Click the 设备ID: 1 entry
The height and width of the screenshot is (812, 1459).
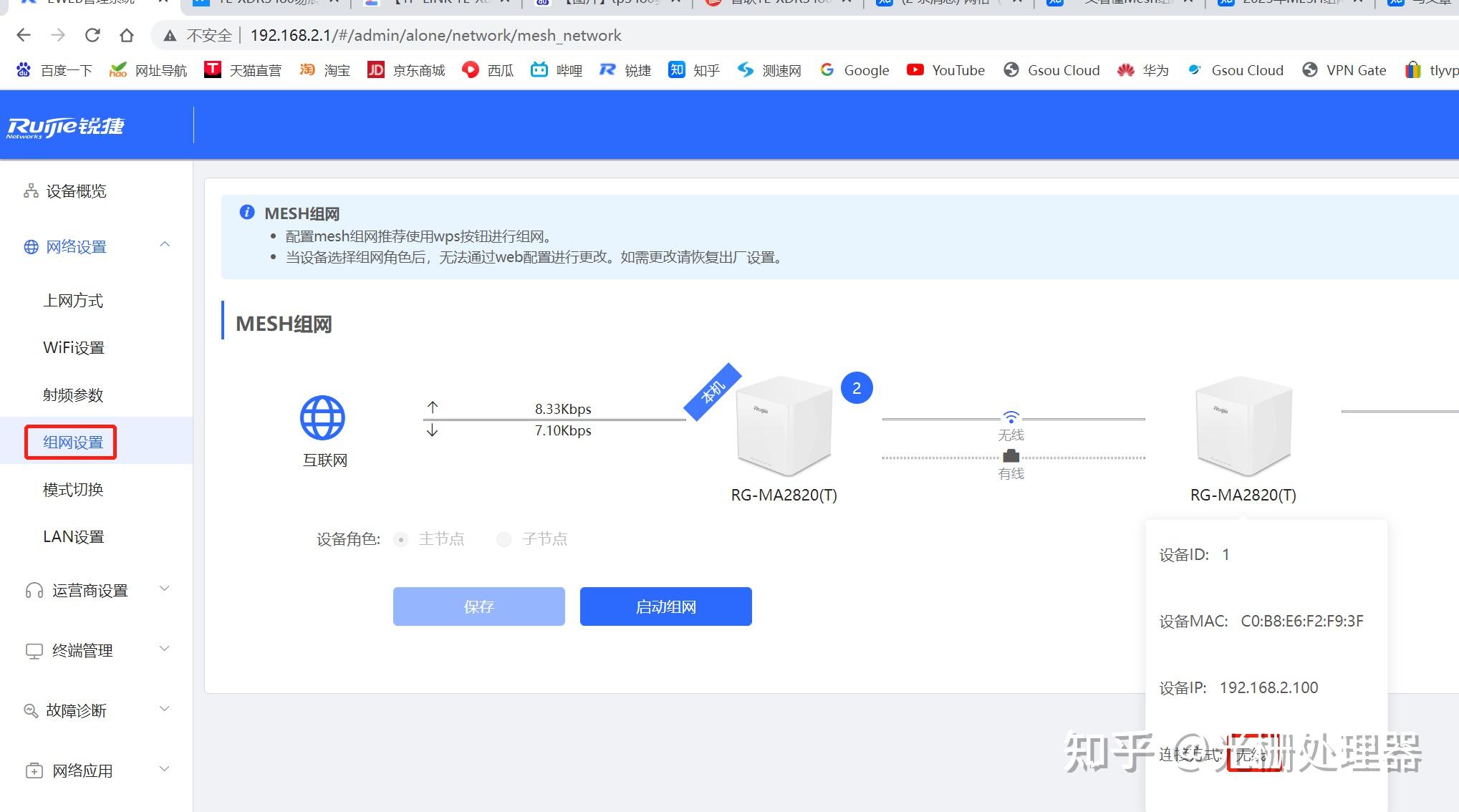click(1195, 555)
